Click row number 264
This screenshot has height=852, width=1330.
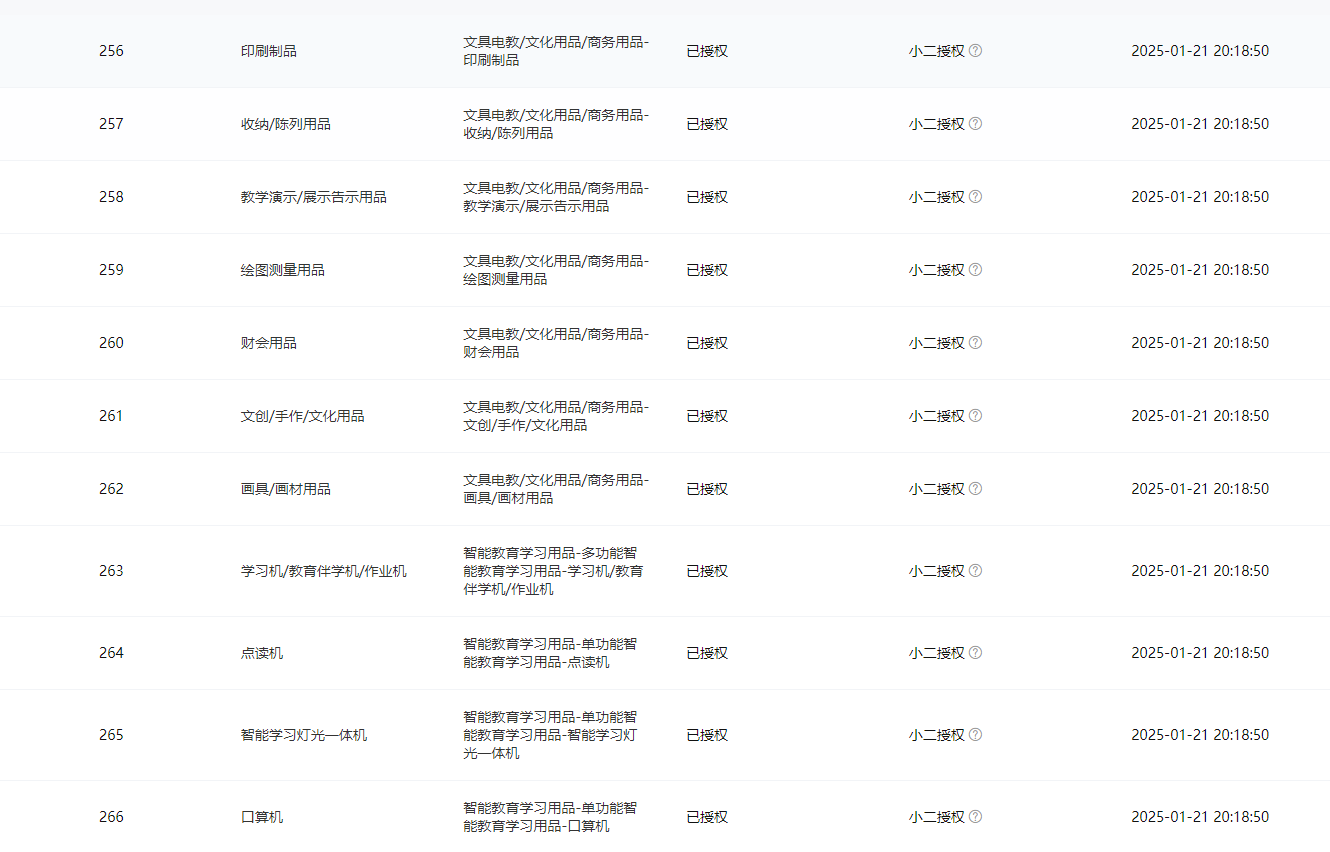coord(111,653)
